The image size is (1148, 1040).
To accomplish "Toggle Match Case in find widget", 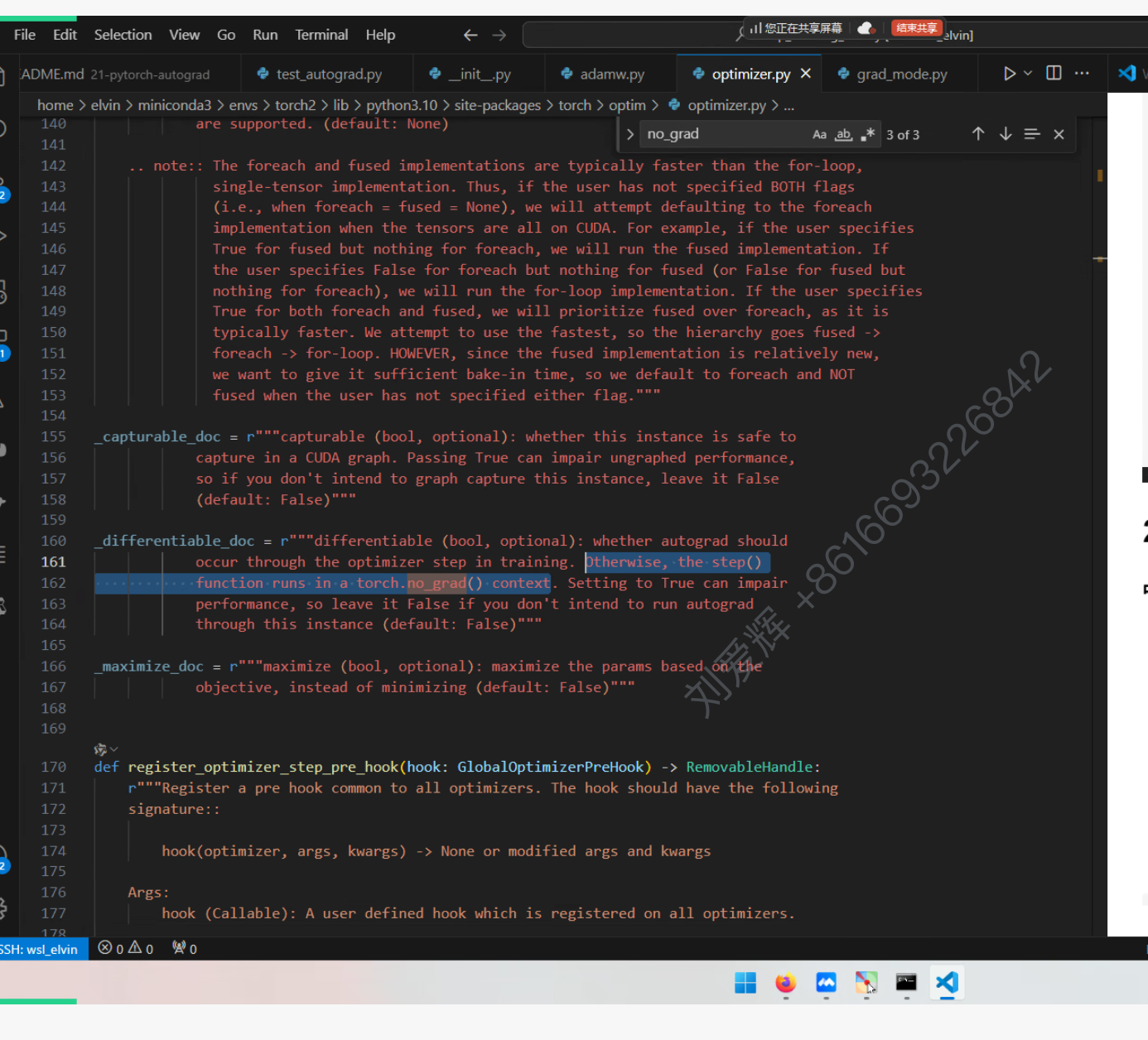I will coord(818,135).
